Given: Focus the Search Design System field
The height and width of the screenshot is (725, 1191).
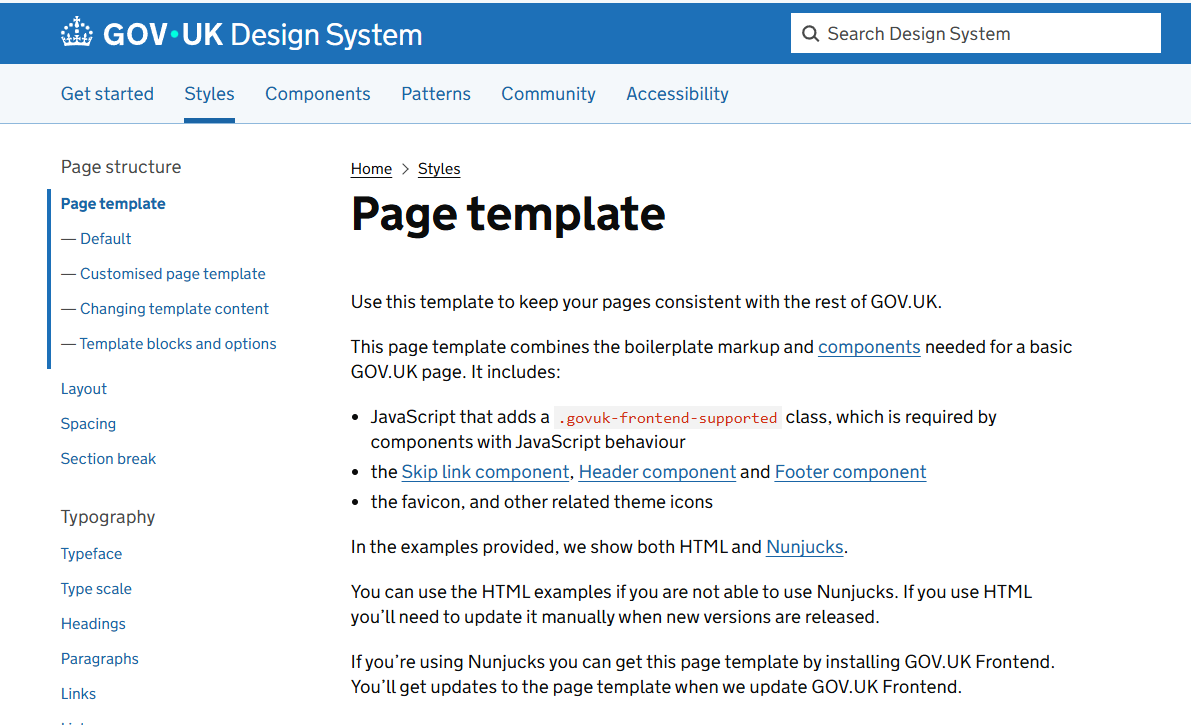Looking at the screenshot, I should pyautogui.click(x=975, y=33).
